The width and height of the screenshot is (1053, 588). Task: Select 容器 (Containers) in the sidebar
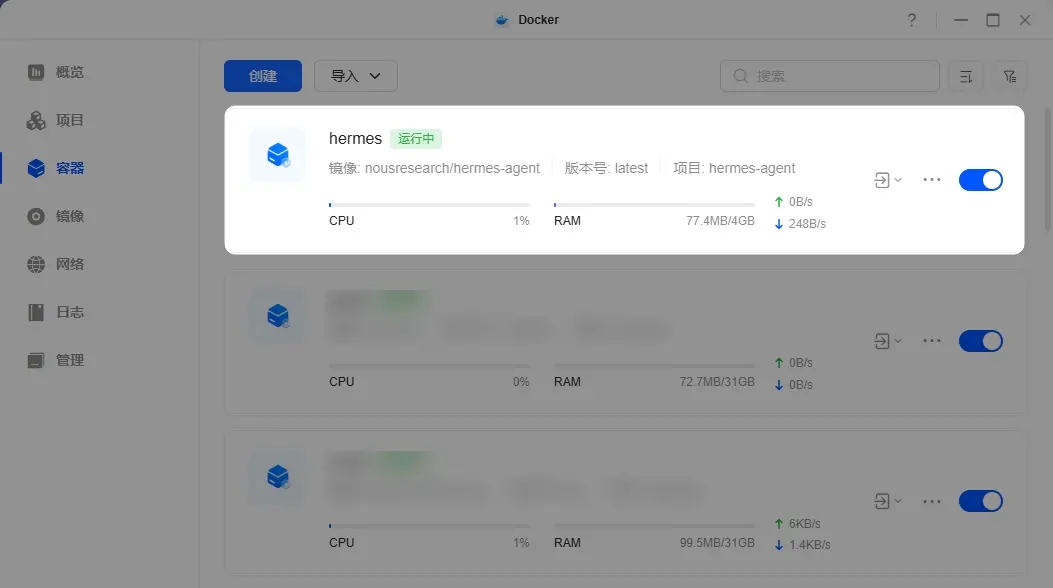coord(70,167)
